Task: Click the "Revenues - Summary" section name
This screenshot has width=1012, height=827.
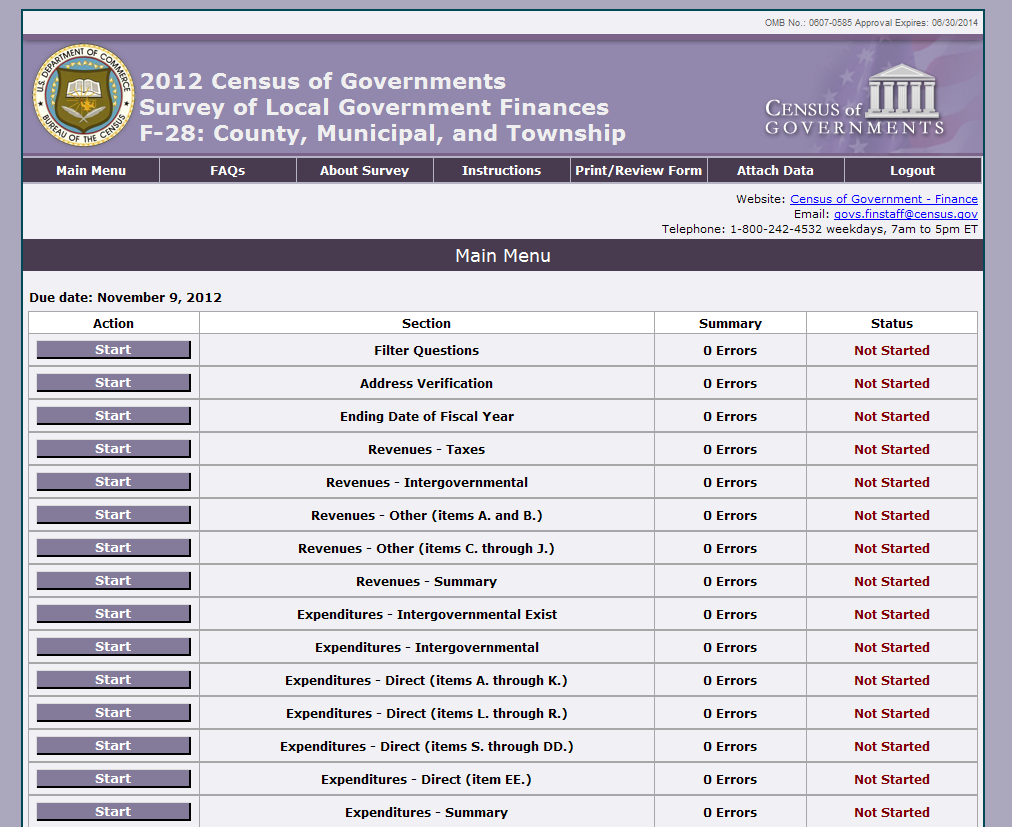Action: click(x=427, y=582)
